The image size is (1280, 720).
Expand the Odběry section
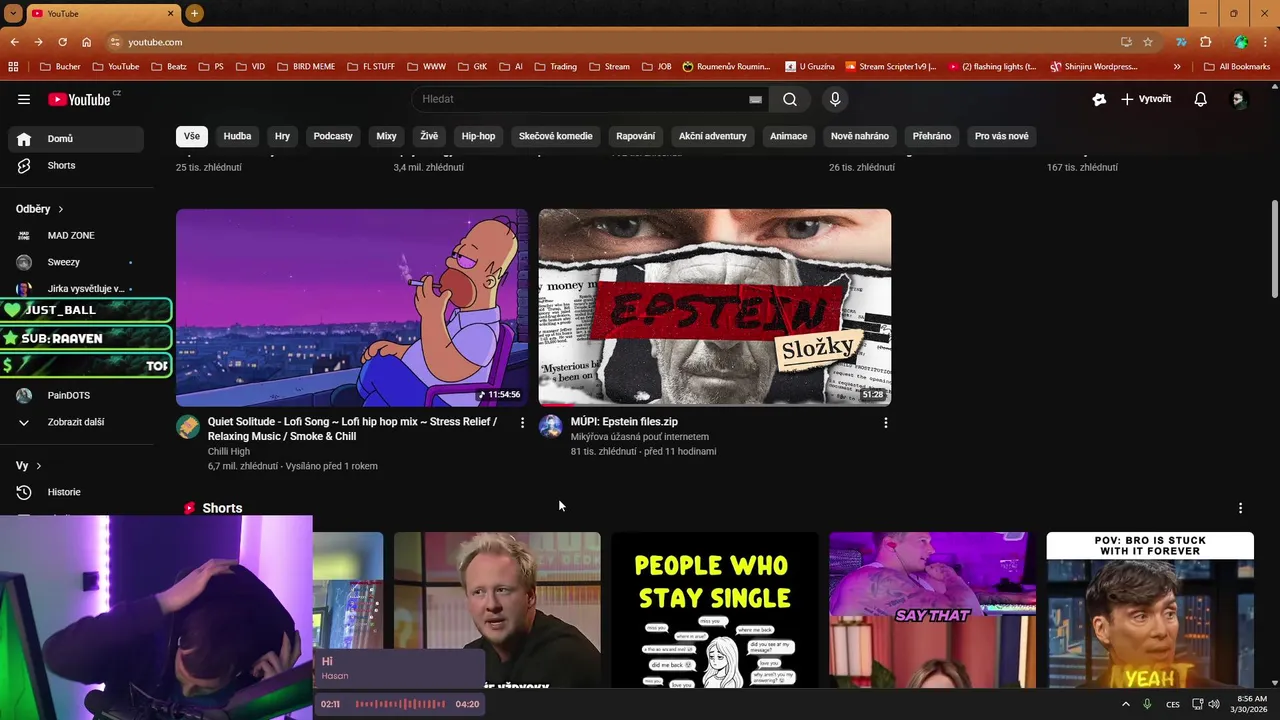pyautogui.click(x=40, y=209)
